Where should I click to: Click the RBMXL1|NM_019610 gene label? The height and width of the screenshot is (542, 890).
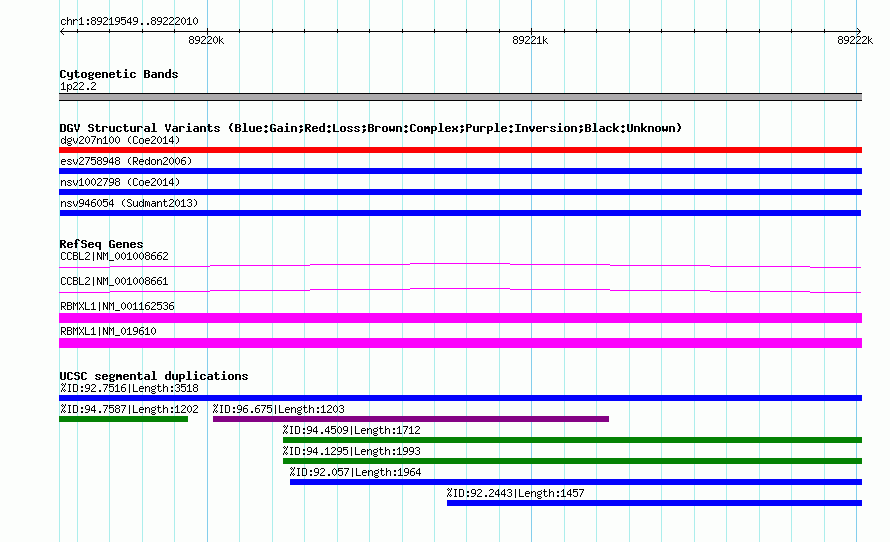[108, 331]
